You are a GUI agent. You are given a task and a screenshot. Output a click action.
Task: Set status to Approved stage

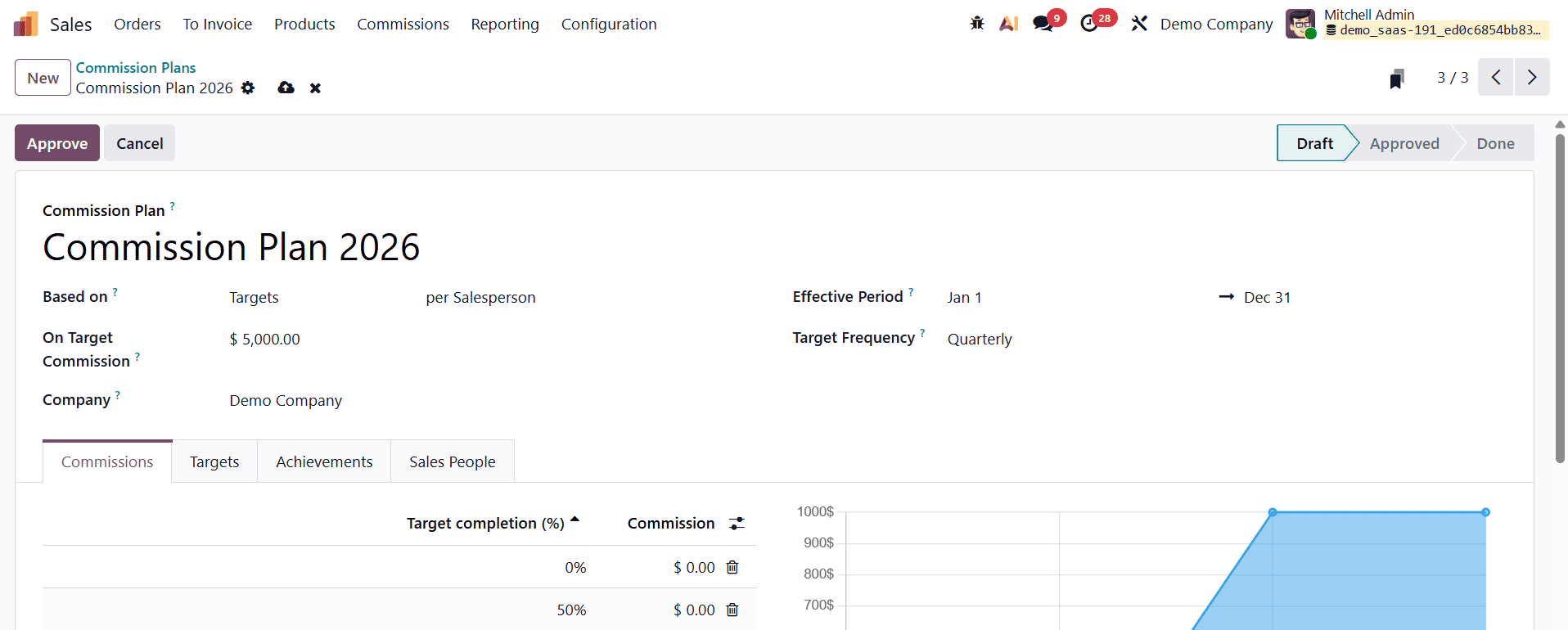pos(1404,143)
